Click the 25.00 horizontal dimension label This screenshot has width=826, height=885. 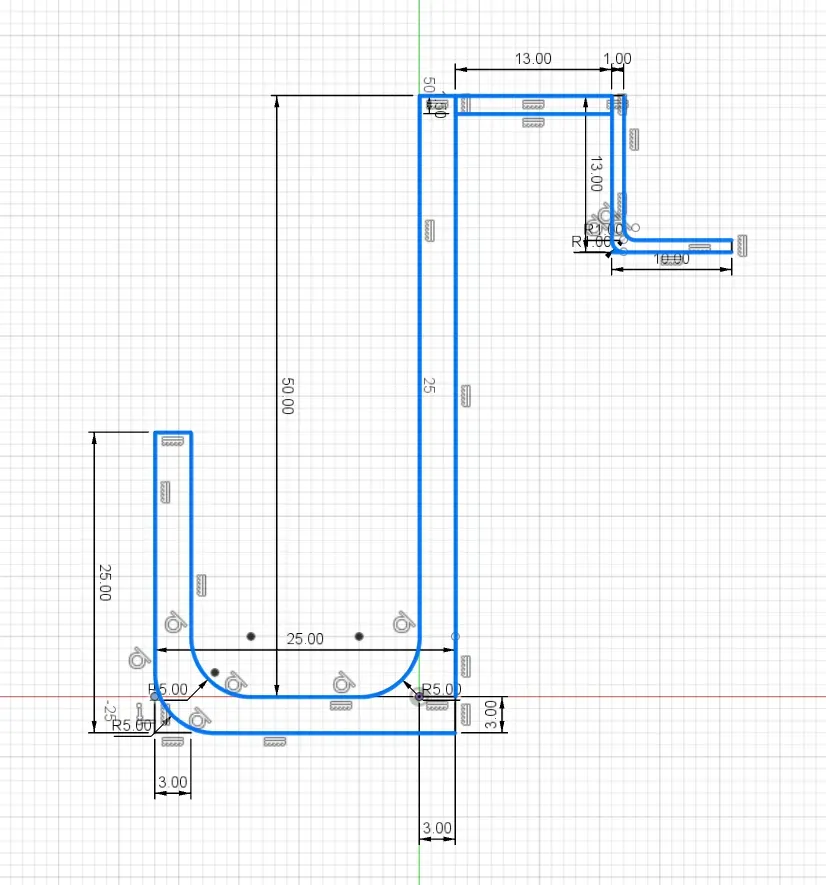coord(306,639)
